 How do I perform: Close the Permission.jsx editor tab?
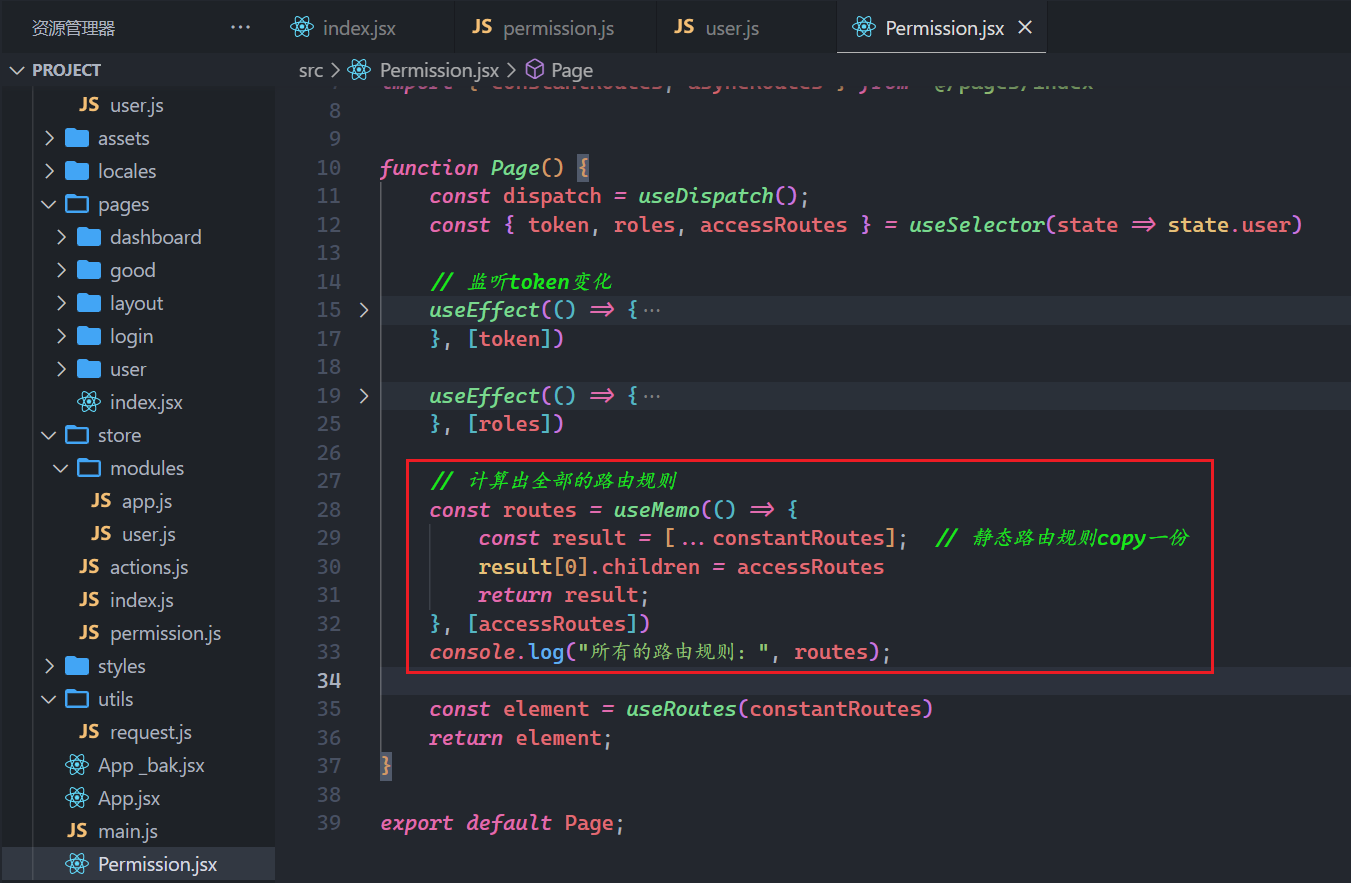(x=1025, y=28)
